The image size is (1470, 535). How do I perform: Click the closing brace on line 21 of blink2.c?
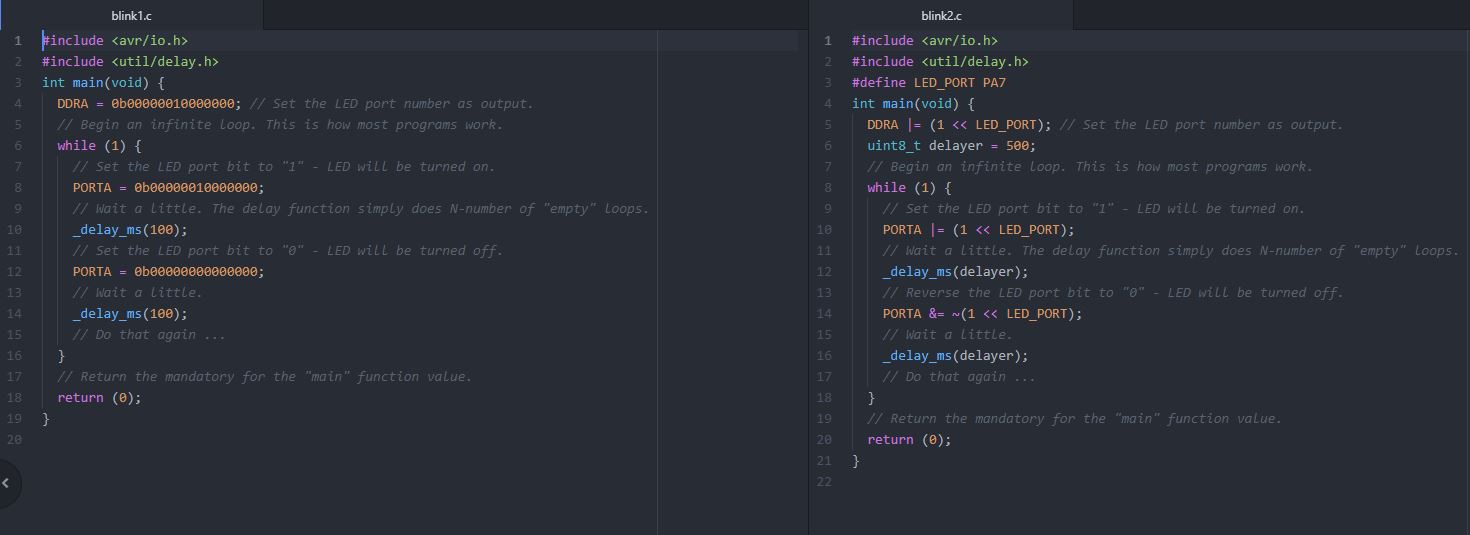(856, 461)
